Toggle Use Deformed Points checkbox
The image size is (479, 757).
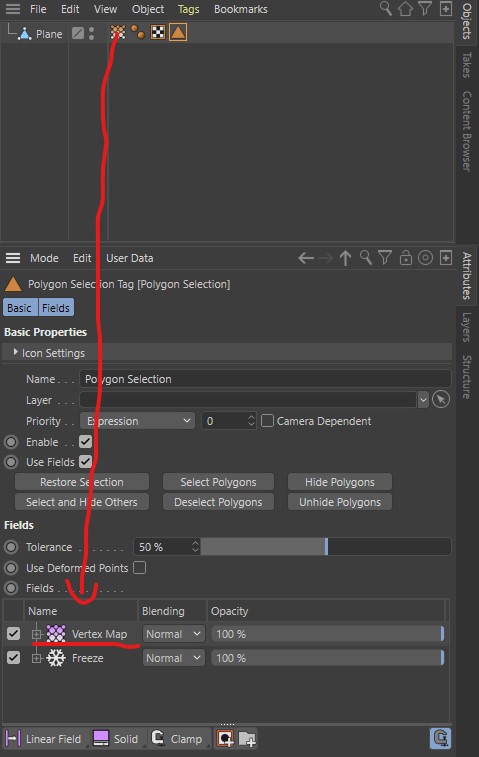tap(140, 568)
